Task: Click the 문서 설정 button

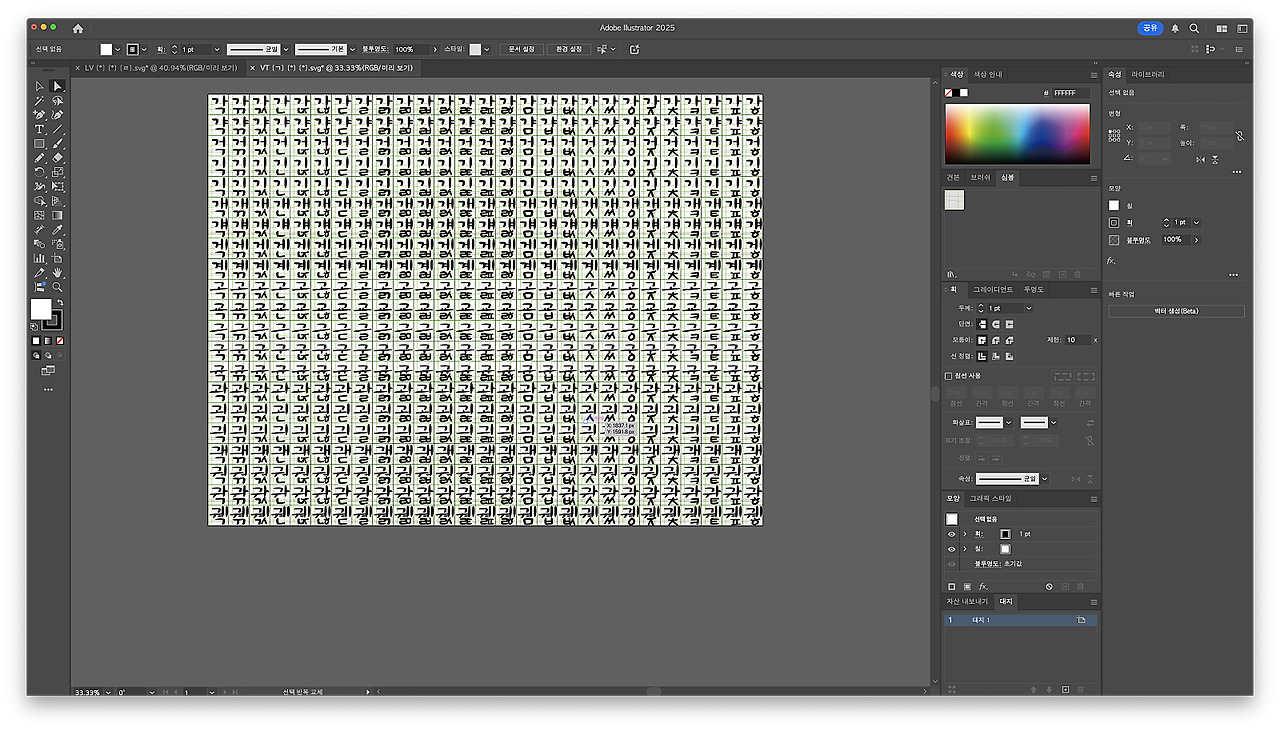Action: 521,49
